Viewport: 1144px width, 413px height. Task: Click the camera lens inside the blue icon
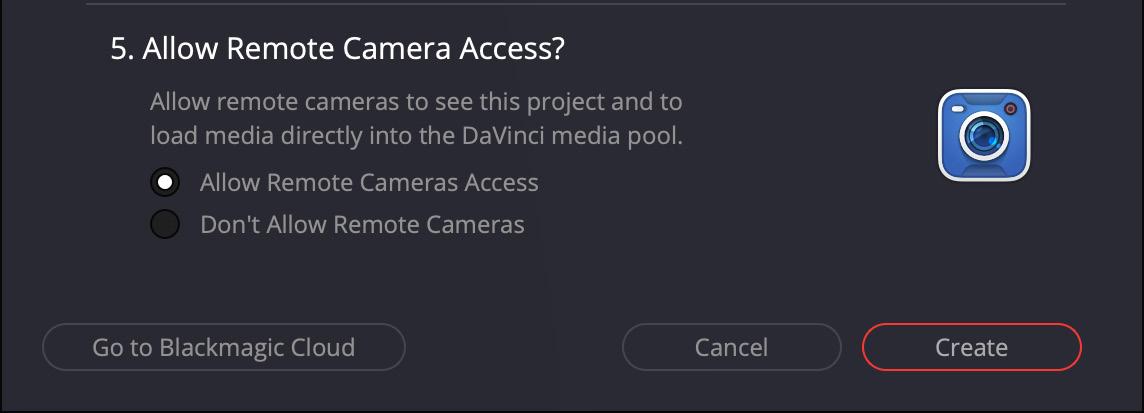click(x=984, y=137)
